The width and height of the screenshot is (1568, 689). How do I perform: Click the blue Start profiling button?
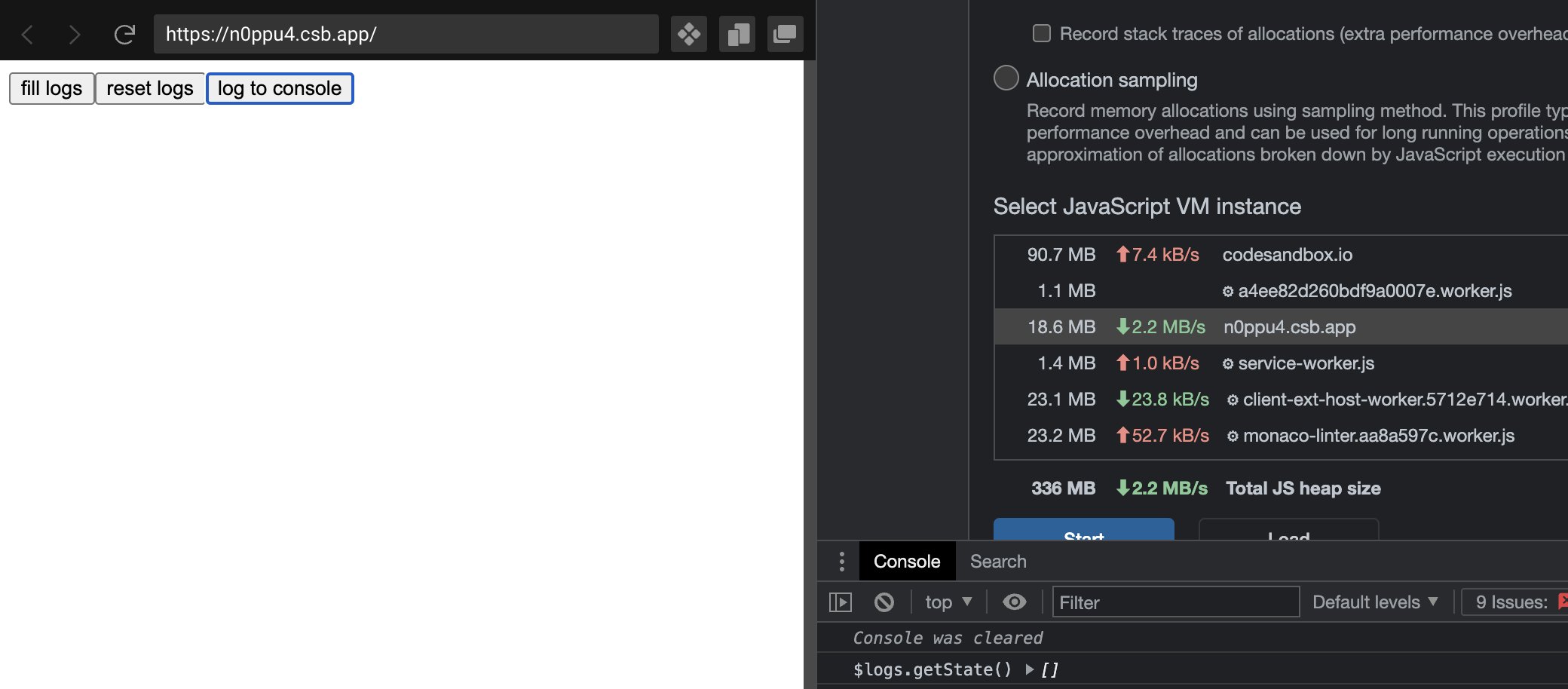[1084, 529]
